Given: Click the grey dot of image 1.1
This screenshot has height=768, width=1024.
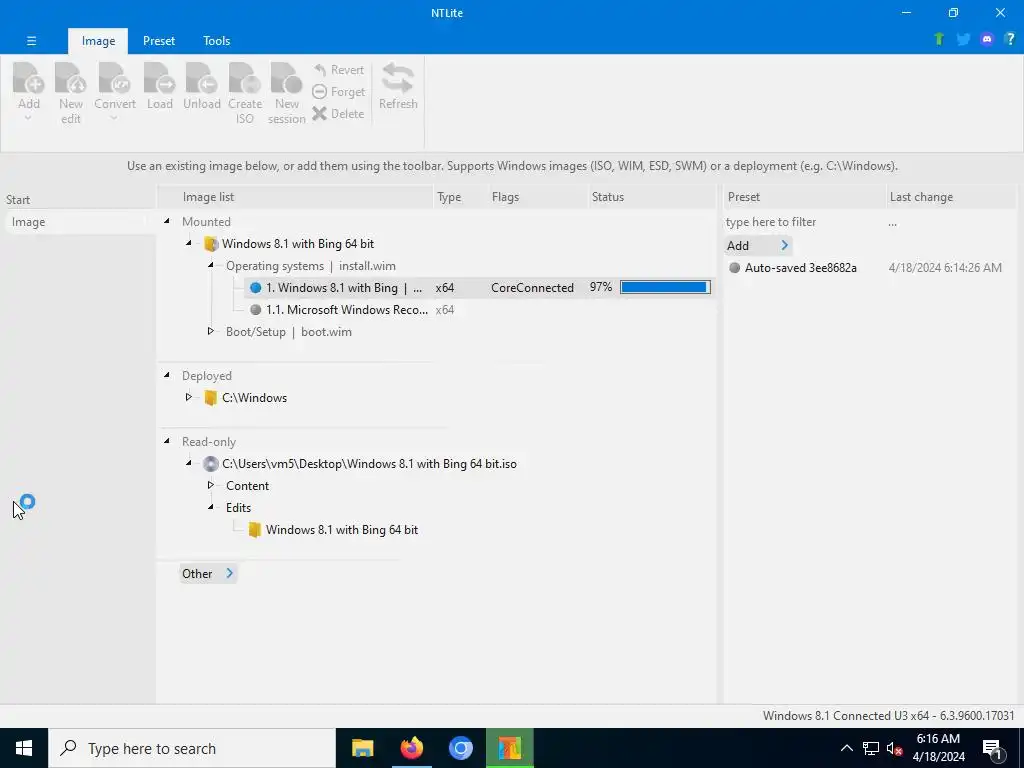Looking at the screenshot, I should [x=255, y=310].
